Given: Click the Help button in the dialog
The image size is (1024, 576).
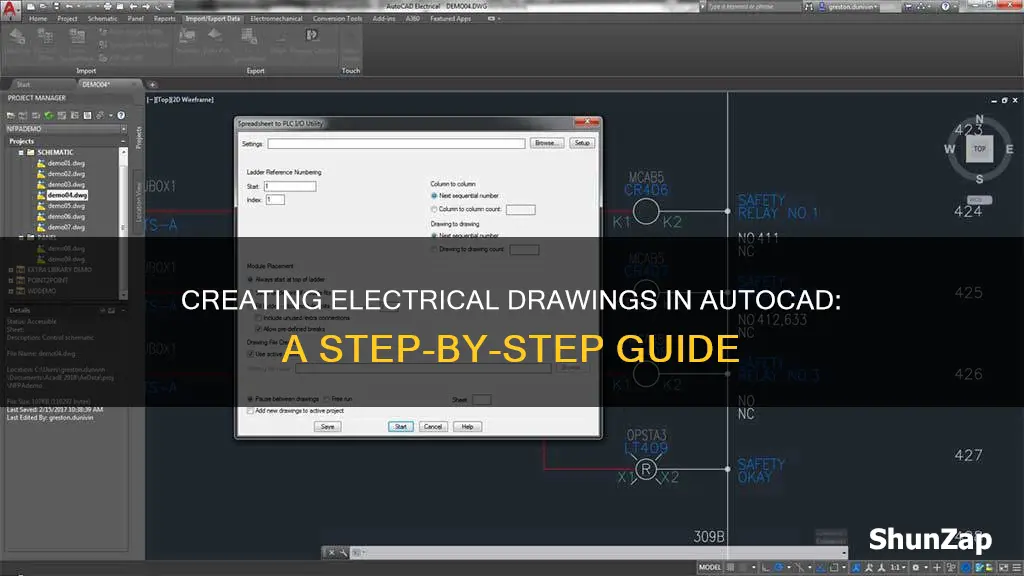Looking at the screenshot, I should pos(467,426).
